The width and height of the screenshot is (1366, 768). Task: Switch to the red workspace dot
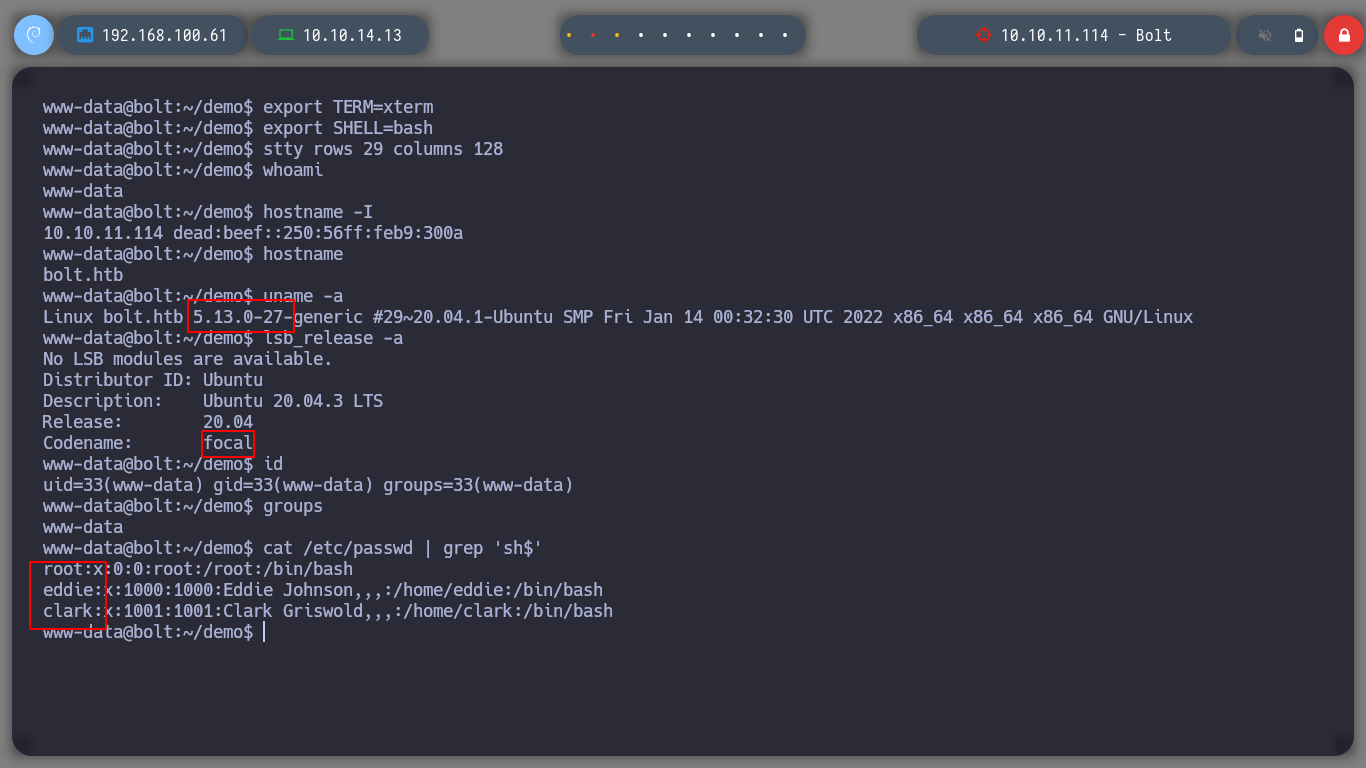pos(593,35)
